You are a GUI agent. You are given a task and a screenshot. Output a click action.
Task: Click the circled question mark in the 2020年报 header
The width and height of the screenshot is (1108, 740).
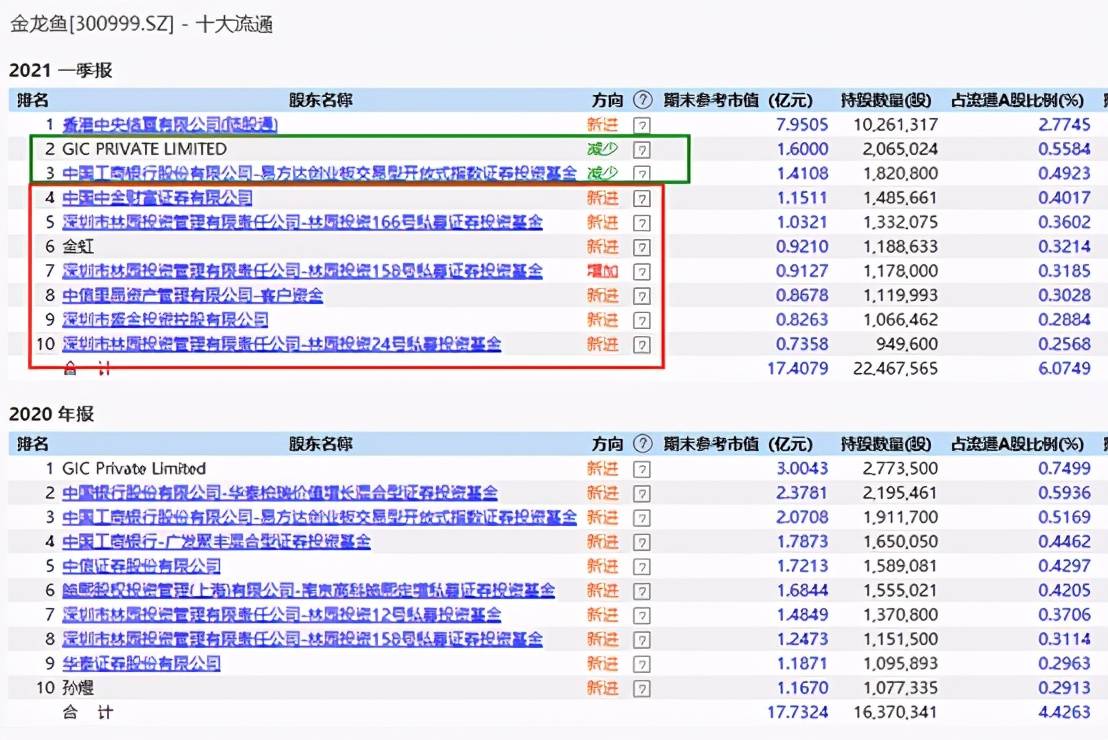click(642, 444)
